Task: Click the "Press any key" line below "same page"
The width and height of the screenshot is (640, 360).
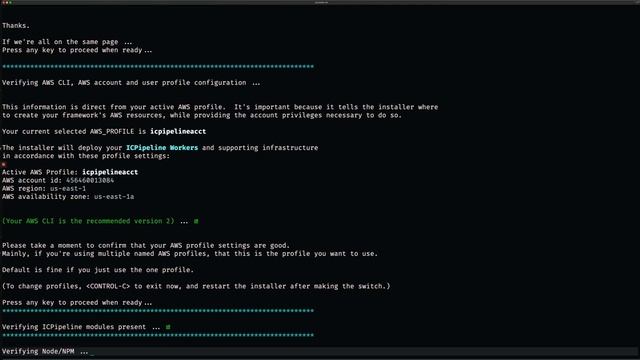Action: (77, 50)
